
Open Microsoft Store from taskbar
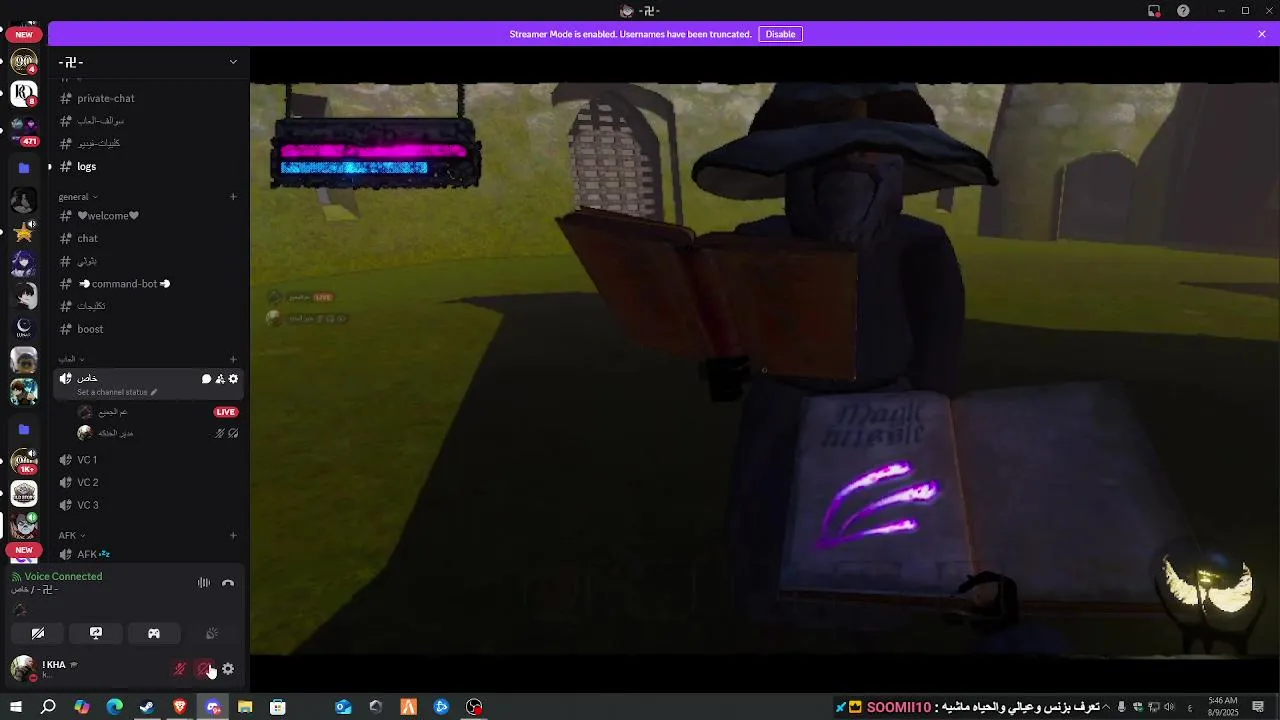click(x=278, y=707)
